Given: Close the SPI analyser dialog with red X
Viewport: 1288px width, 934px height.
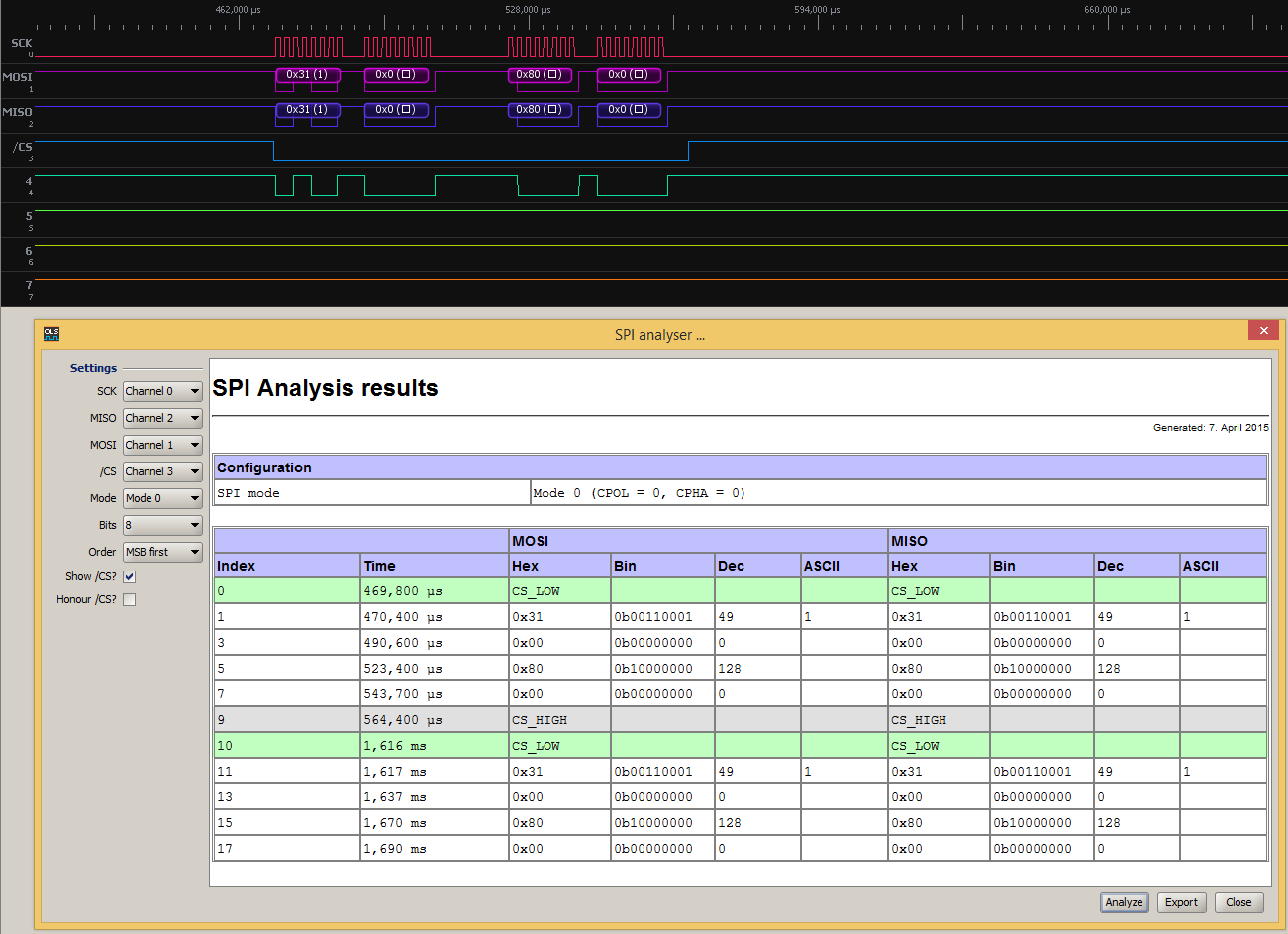Looking at the screenshot, I should [x=1263, y=331].
